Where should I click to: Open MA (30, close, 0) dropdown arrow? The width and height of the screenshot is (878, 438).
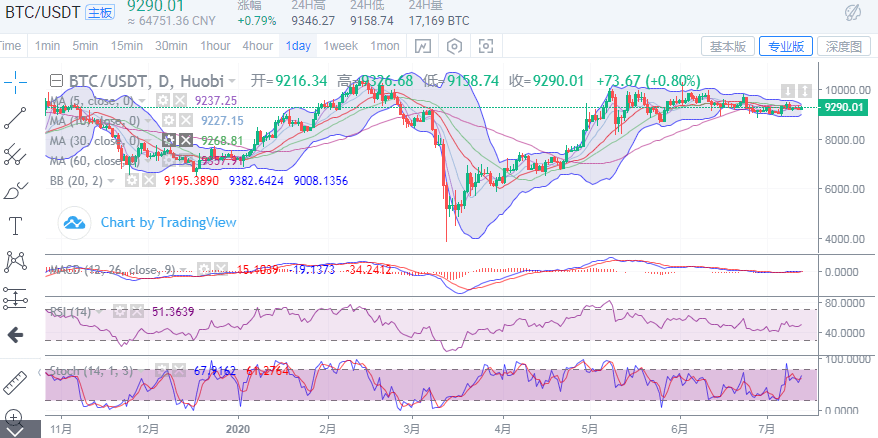(x=148, y=141)
